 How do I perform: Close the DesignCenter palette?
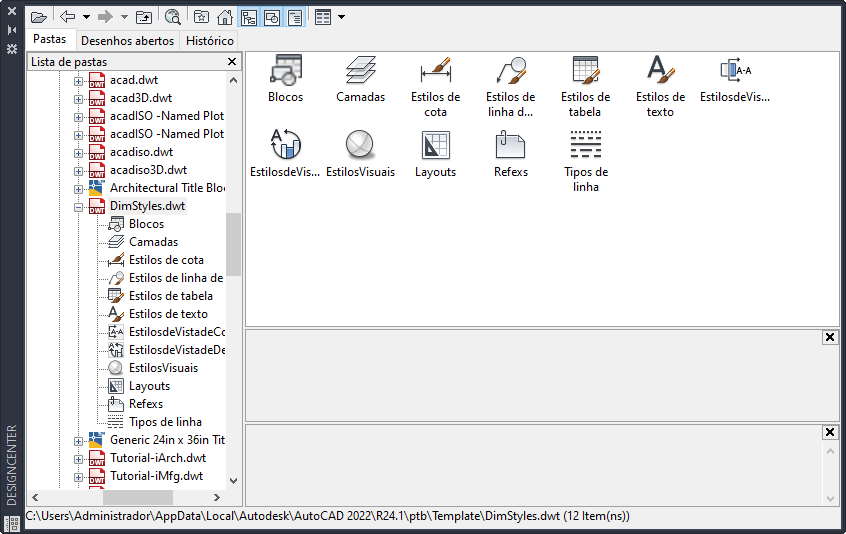click(x=12, y=11)
